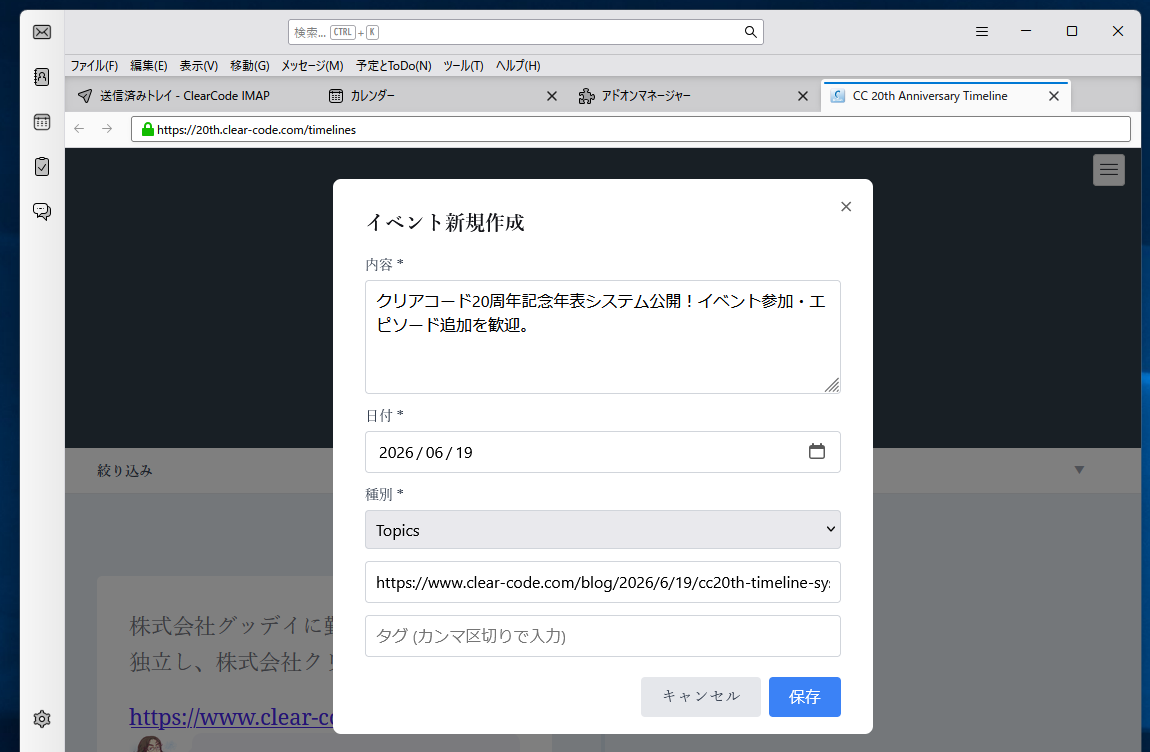This screenshot has height=752, width=1150.
Task: Open the Address Book space
Action: coord(42,77)
